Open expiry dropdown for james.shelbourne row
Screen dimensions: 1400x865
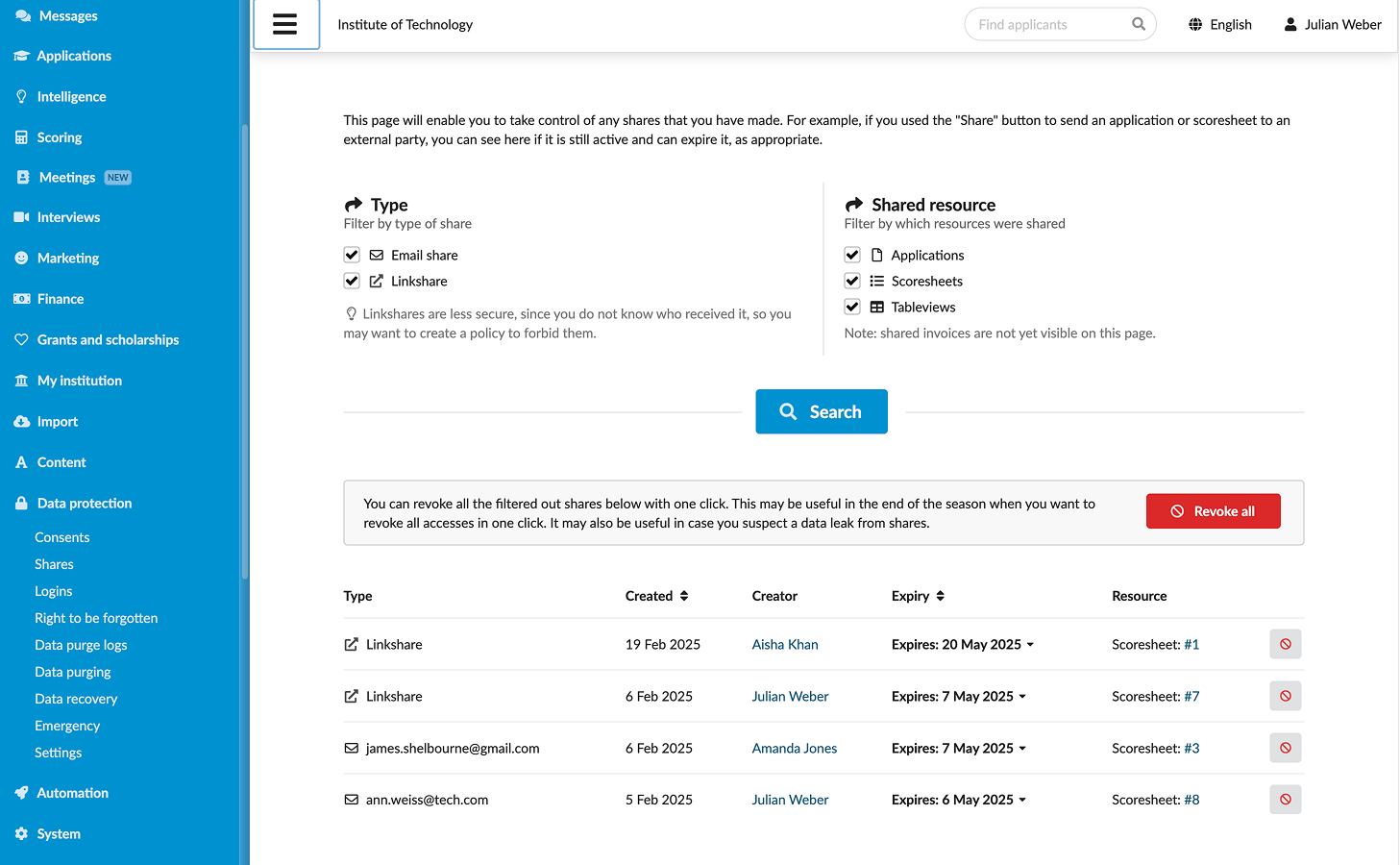point(959,748)
